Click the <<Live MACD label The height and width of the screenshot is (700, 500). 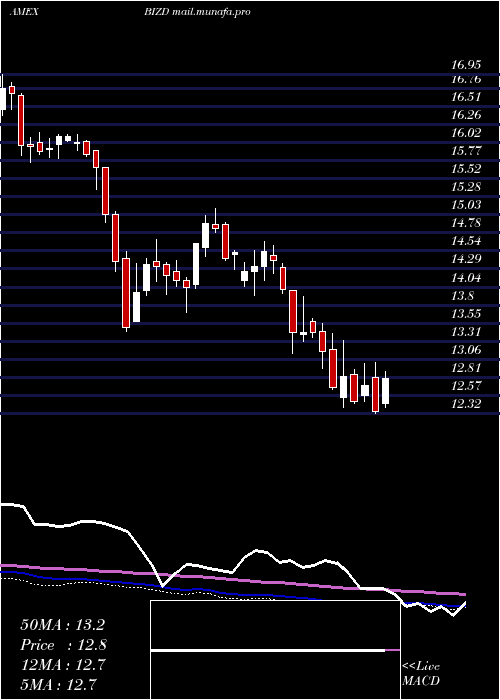click(421, 674)
